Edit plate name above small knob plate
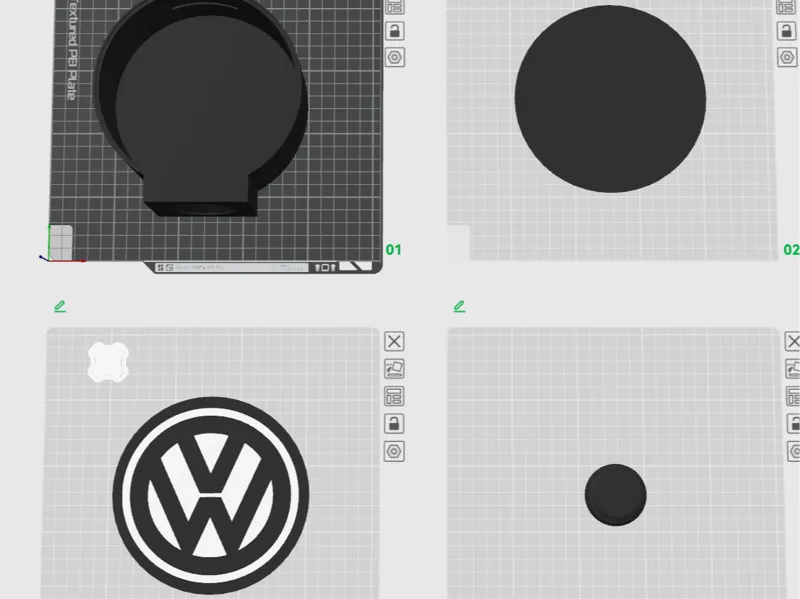 459,306
